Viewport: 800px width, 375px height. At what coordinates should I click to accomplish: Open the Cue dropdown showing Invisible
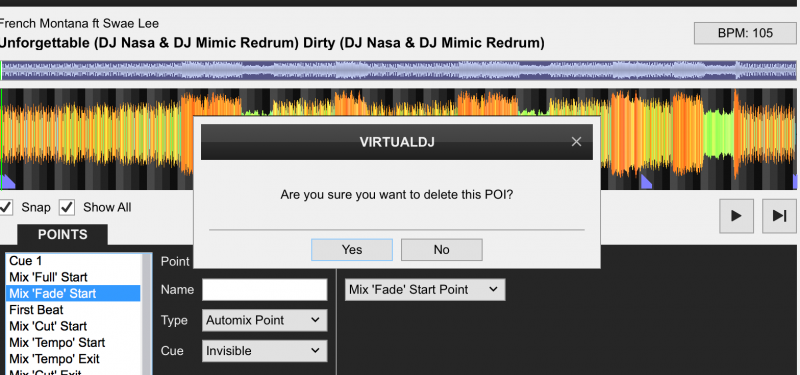coord(264,351)
